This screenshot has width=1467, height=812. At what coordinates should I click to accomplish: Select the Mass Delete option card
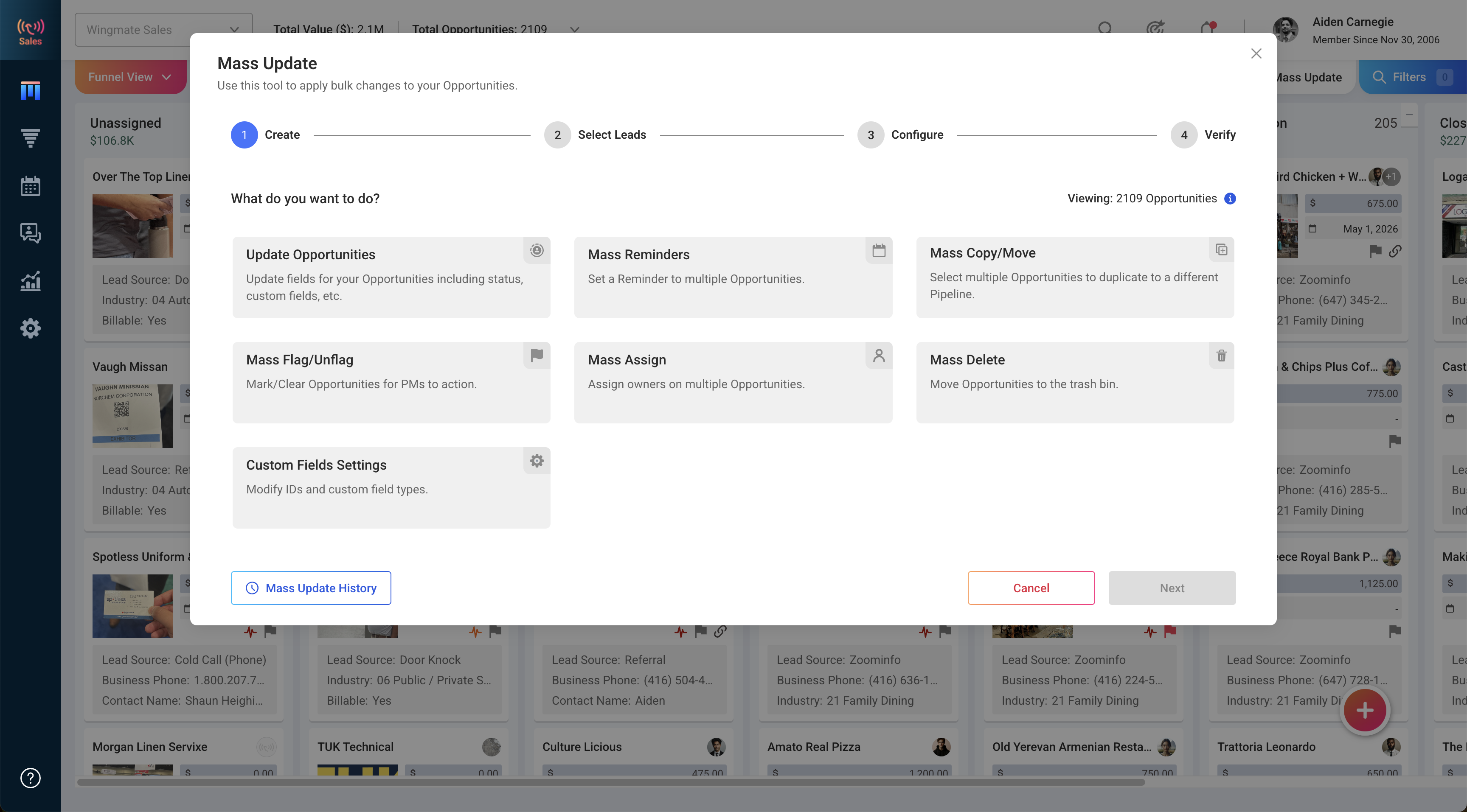pos(1075,382)
